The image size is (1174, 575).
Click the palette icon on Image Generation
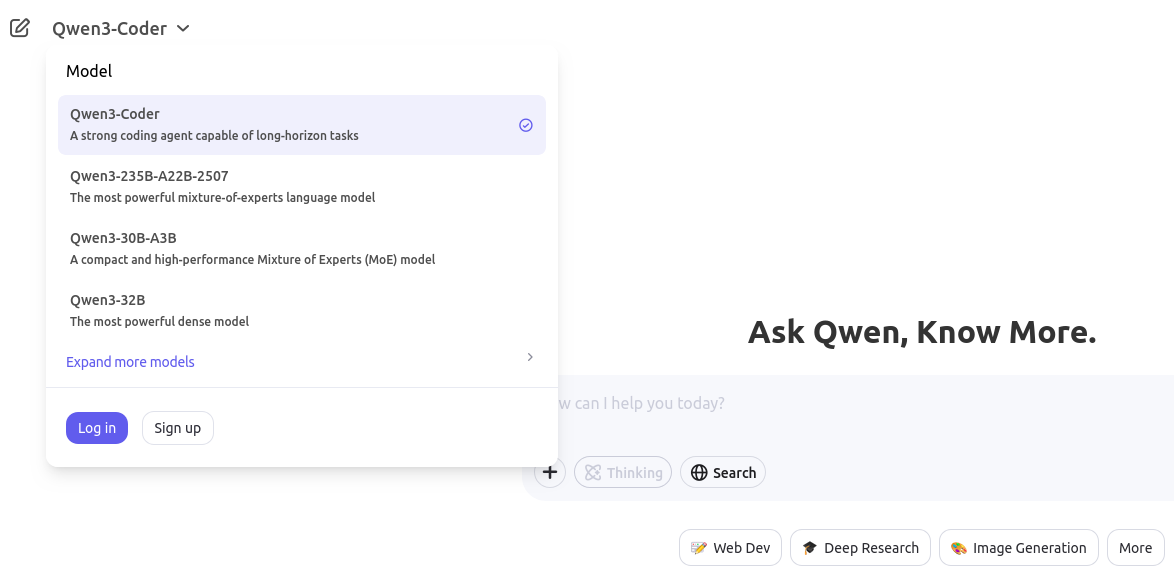coord(958,548)
